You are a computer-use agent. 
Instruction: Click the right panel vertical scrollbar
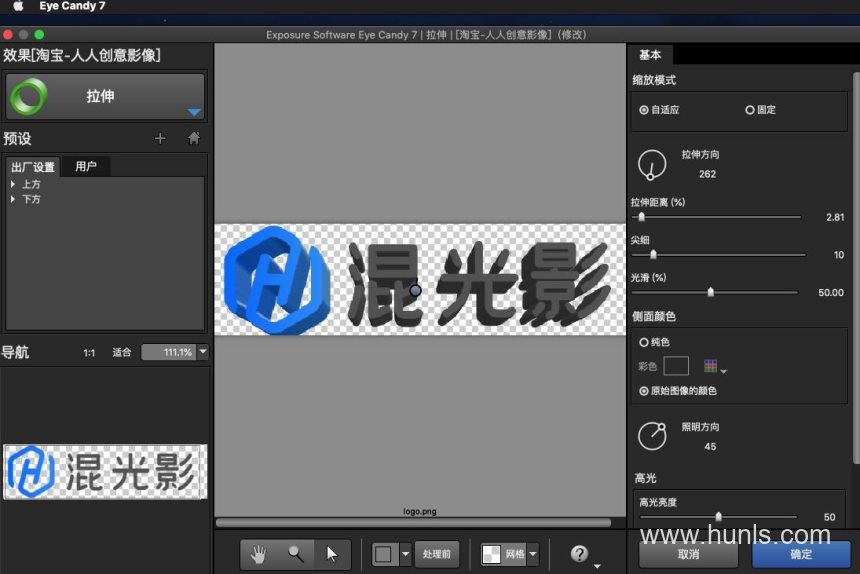[x=856, y=269]
